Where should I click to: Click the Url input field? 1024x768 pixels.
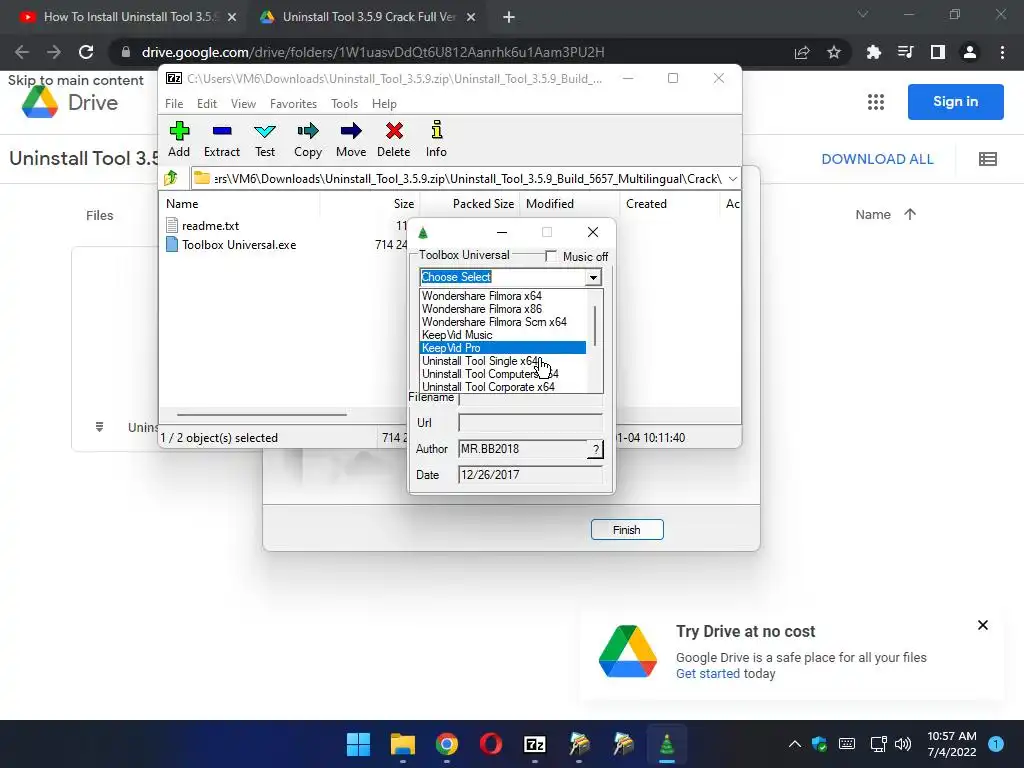click(530, 423)
